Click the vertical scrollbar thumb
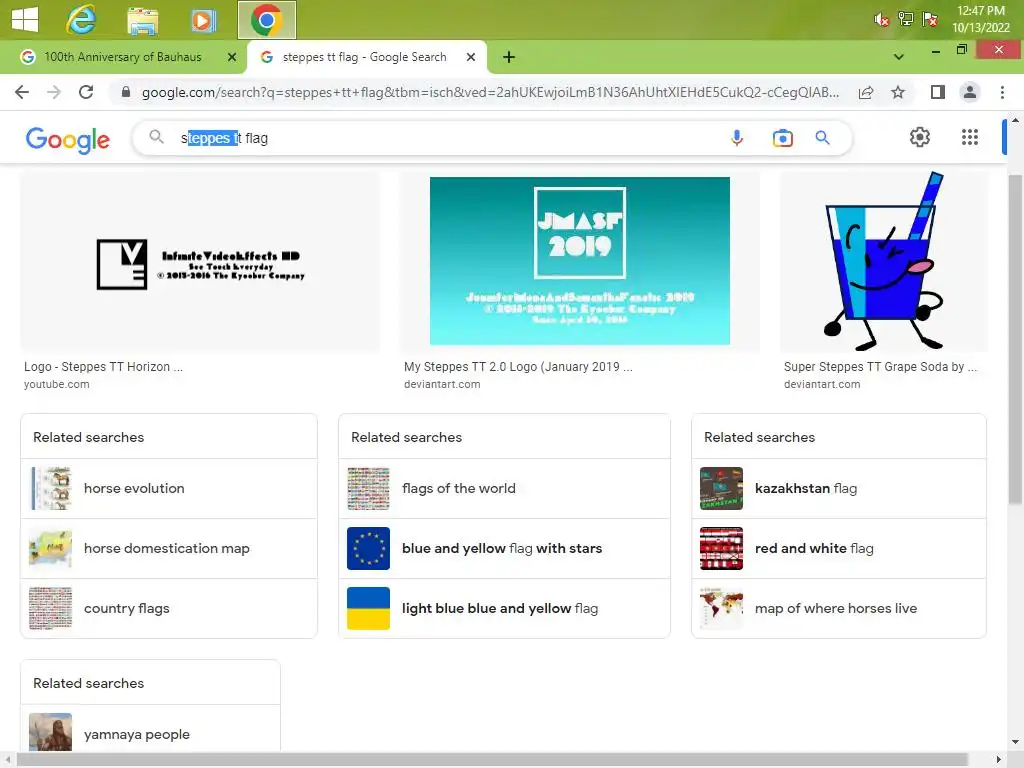The image size is (1024, 768). (1015, 340)
